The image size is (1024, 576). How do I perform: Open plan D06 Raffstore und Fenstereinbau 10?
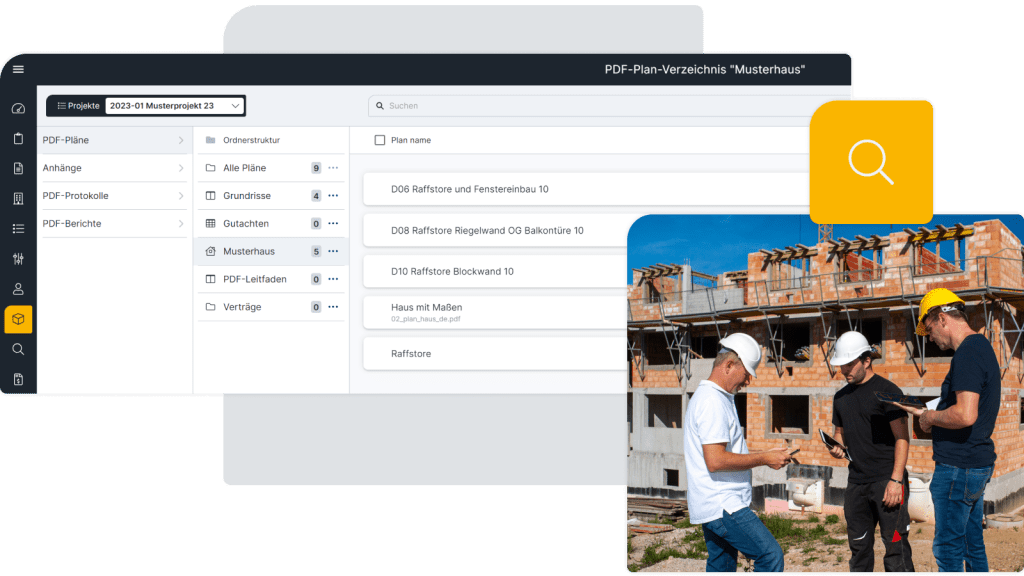pos(470,189)
